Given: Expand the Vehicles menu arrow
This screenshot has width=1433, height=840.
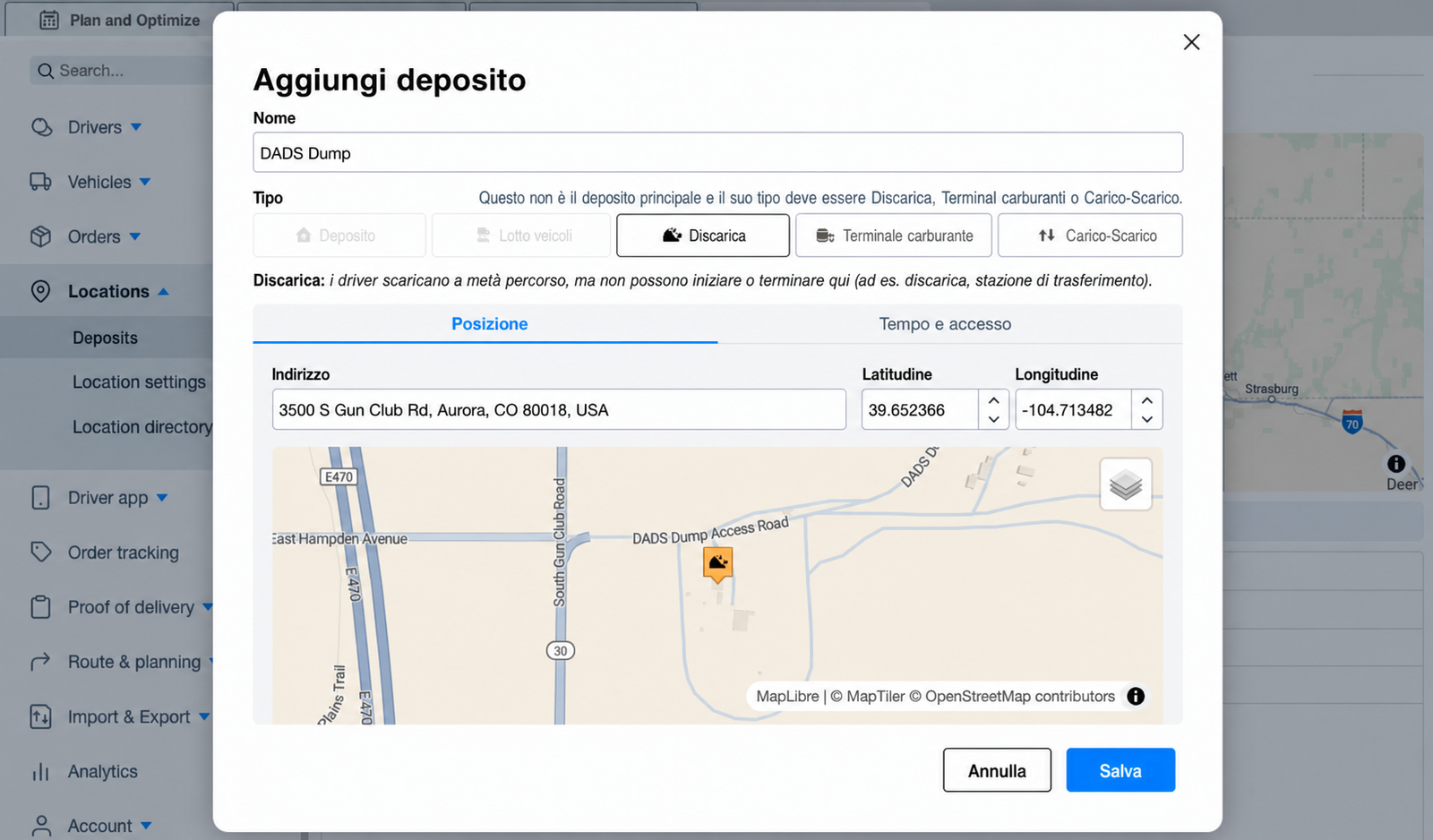Looking at the screenshot, I should tap(145, 182).
